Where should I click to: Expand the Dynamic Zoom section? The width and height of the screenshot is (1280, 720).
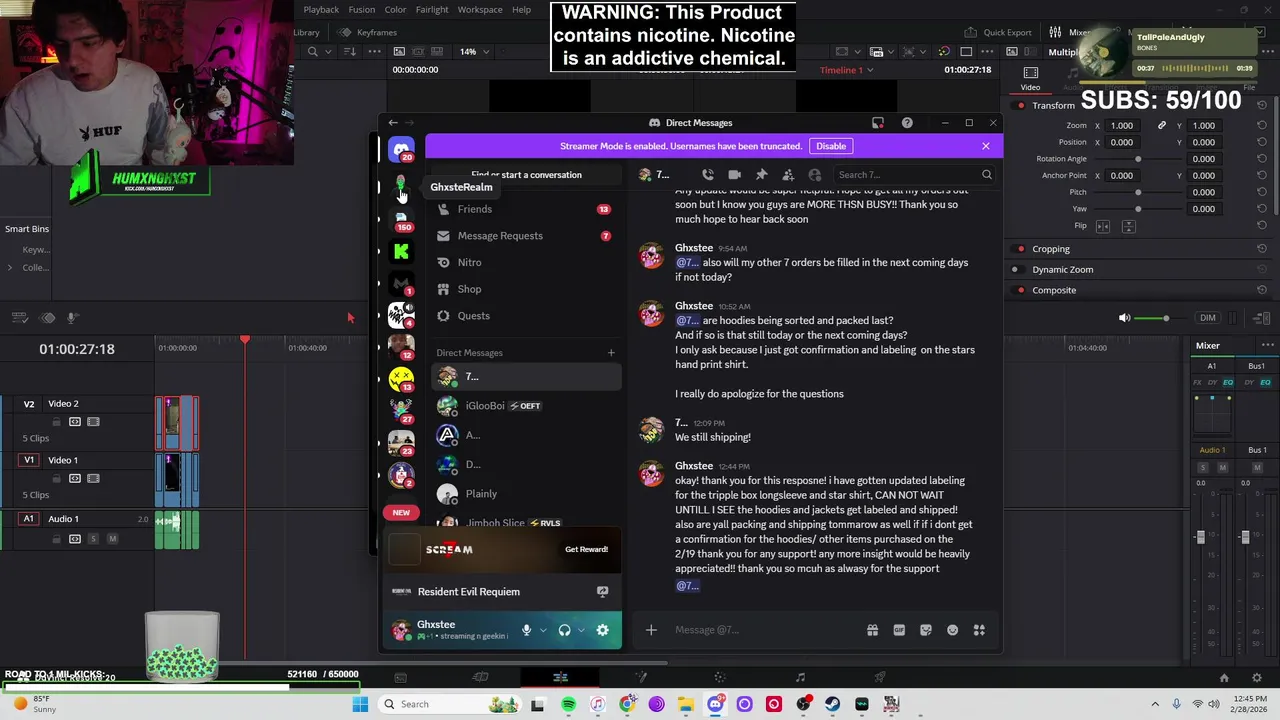(x=1063, y=270)
